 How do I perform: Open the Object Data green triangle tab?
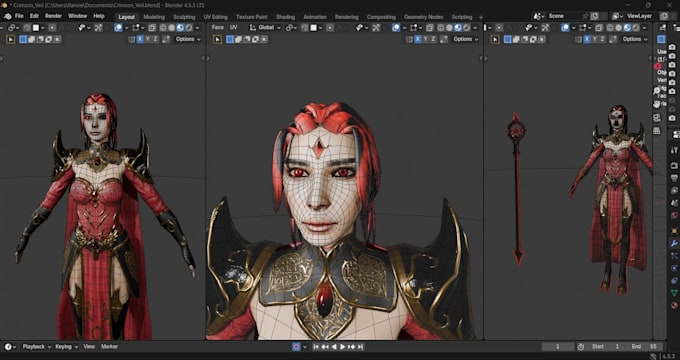[674, 293]
